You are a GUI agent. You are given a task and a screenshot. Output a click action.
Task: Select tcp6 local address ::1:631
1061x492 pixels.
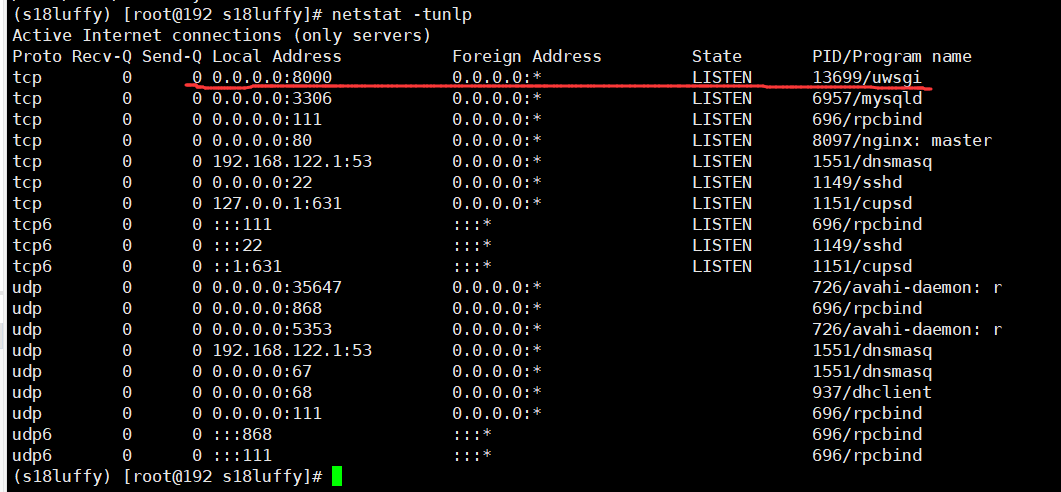coord(247,266)
